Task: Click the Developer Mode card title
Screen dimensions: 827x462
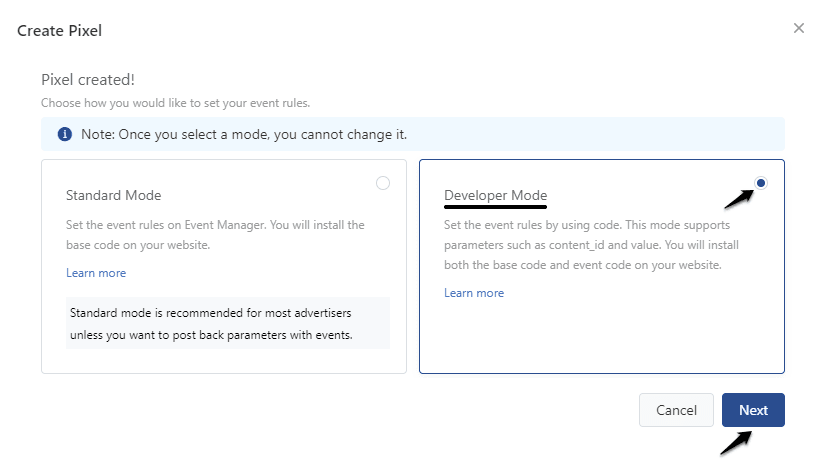Action: (495, 195)
